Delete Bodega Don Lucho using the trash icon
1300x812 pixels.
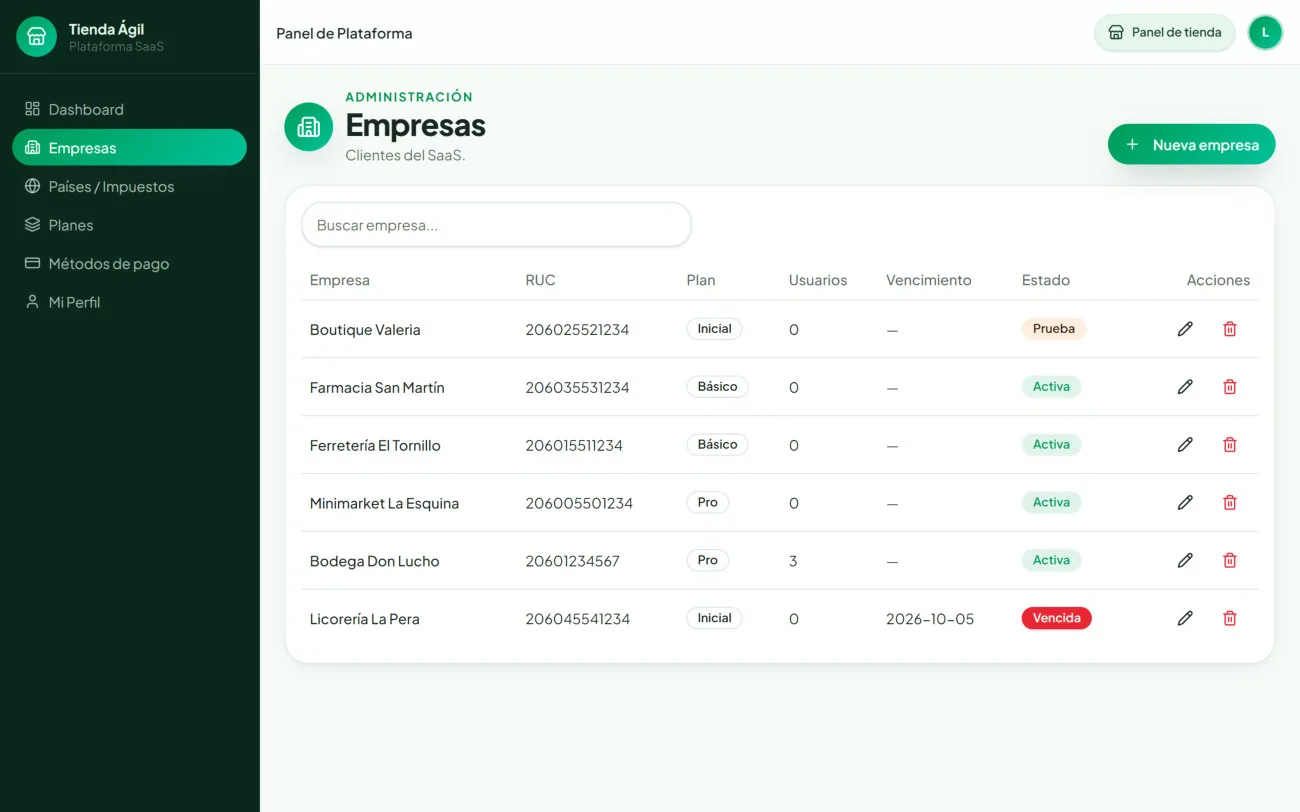point(1230,561)
